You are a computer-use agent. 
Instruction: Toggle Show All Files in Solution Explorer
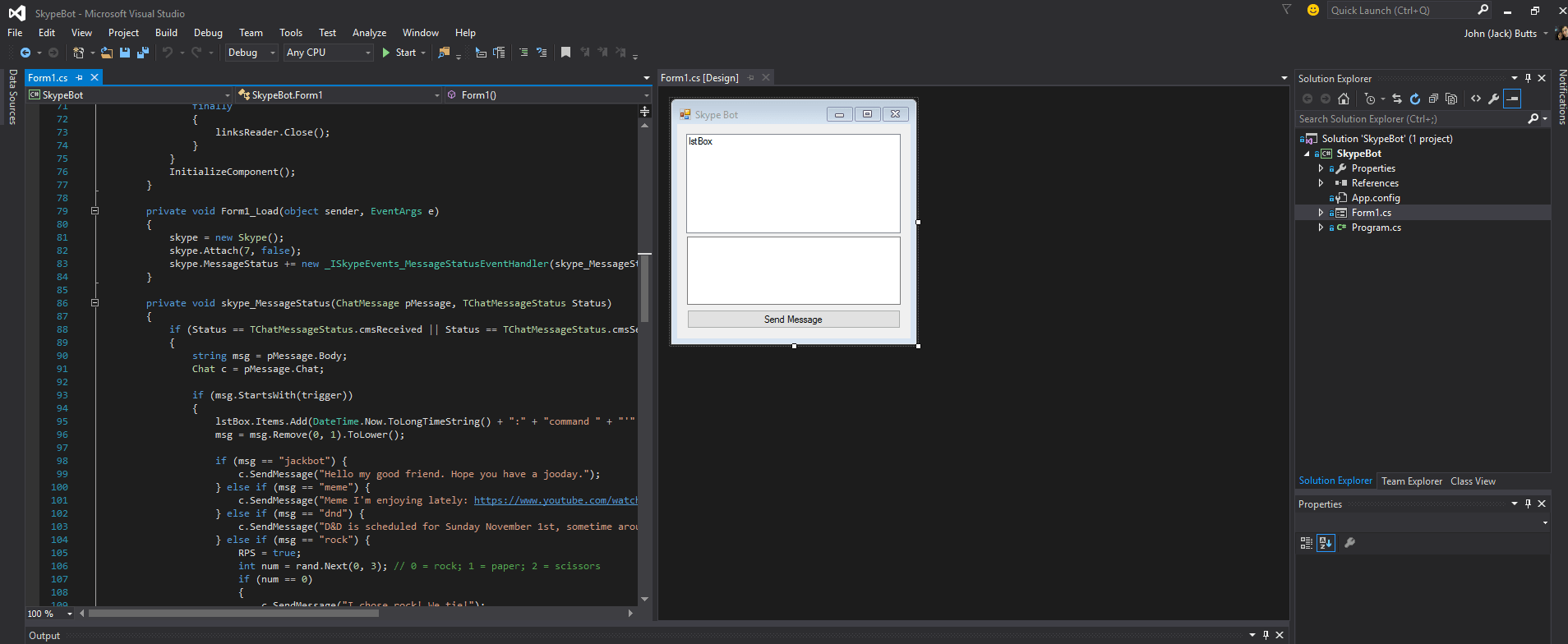[1451, 99]
